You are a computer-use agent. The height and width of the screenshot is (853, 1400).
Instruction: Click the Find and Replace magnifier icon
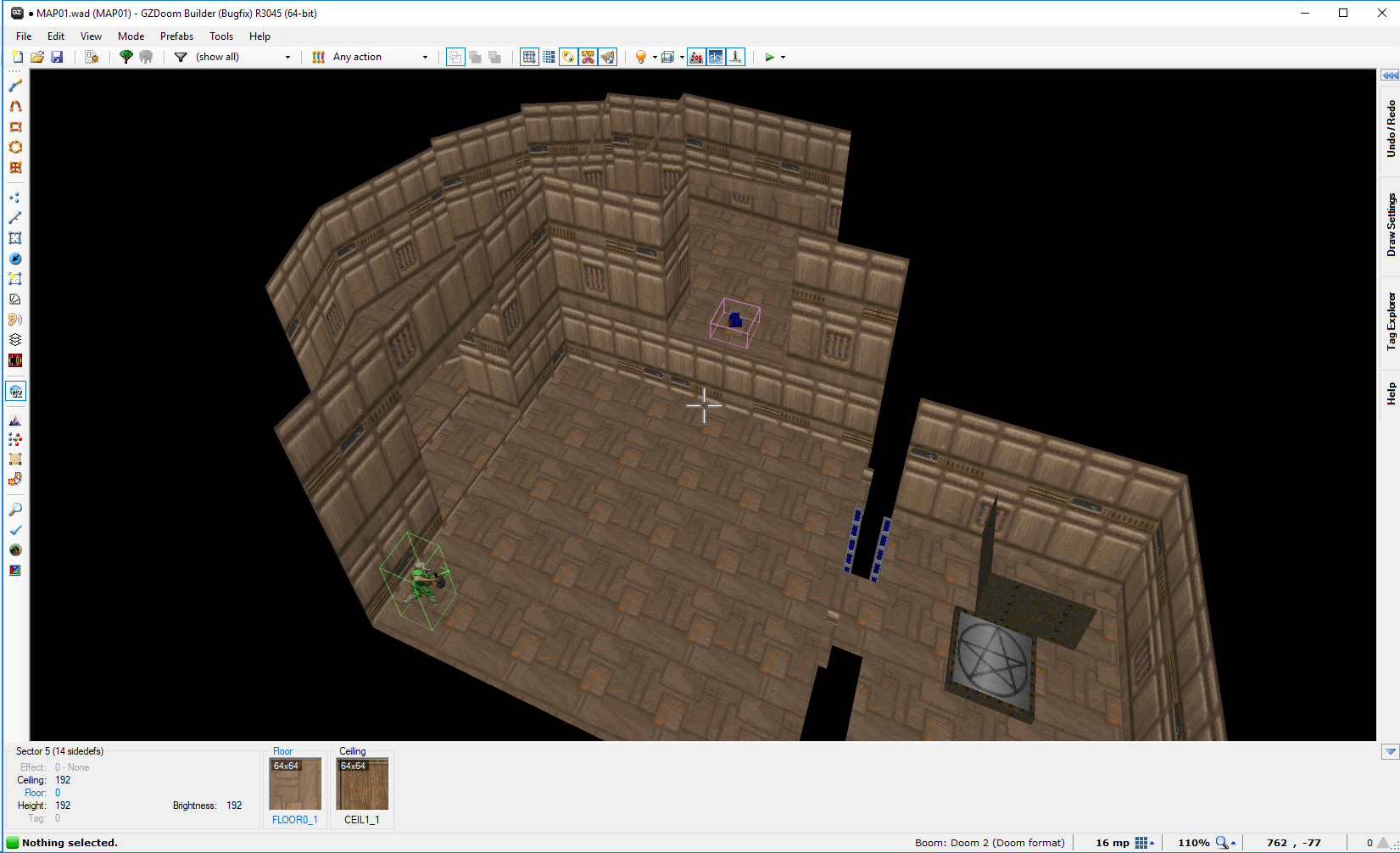click(x=15, y=510)
